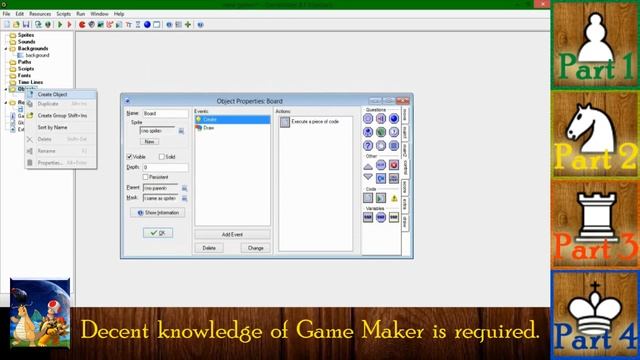Open the Edit menu
Viewport: 640px width, 360px height.
click(x=20, y=14)
